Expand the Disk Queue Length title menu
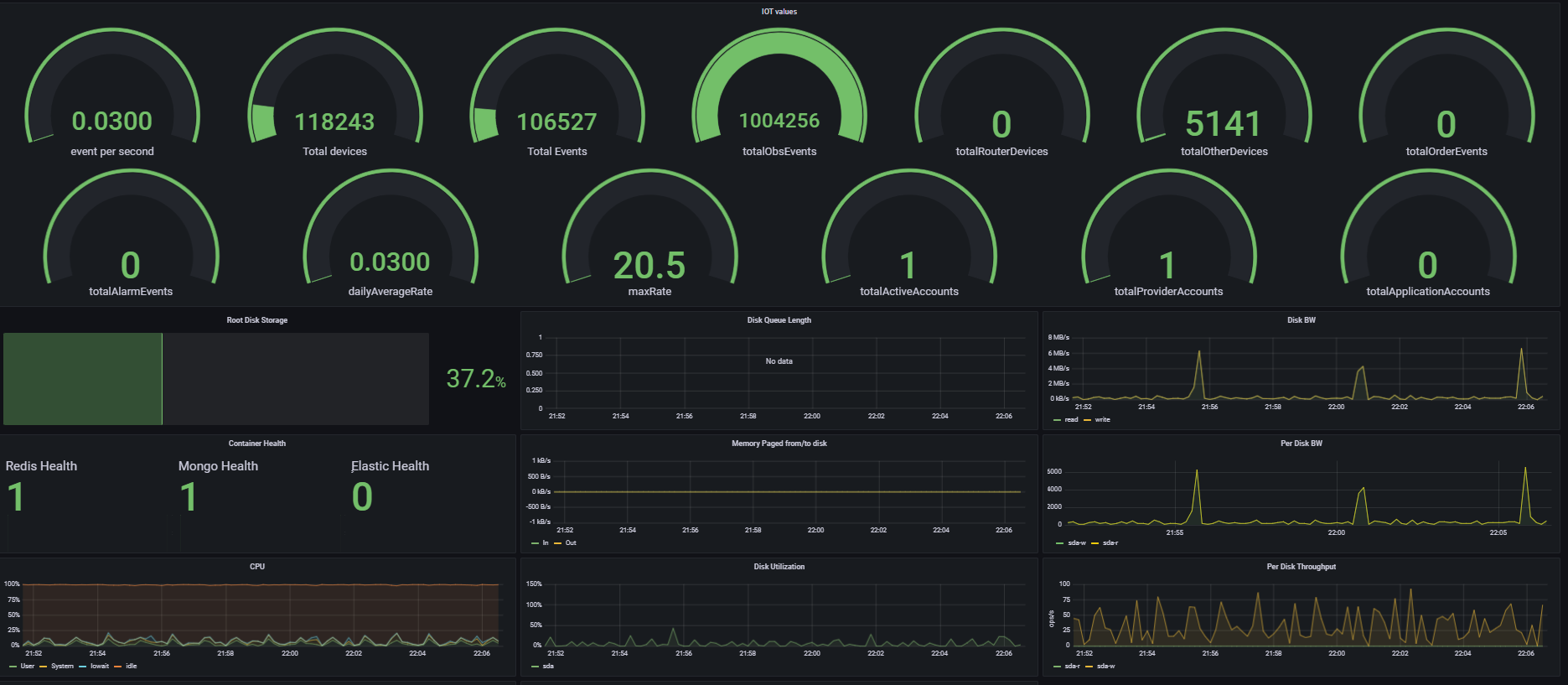Image resolution: width=1568 pixels, height=685 pixels. coord(779,320)
